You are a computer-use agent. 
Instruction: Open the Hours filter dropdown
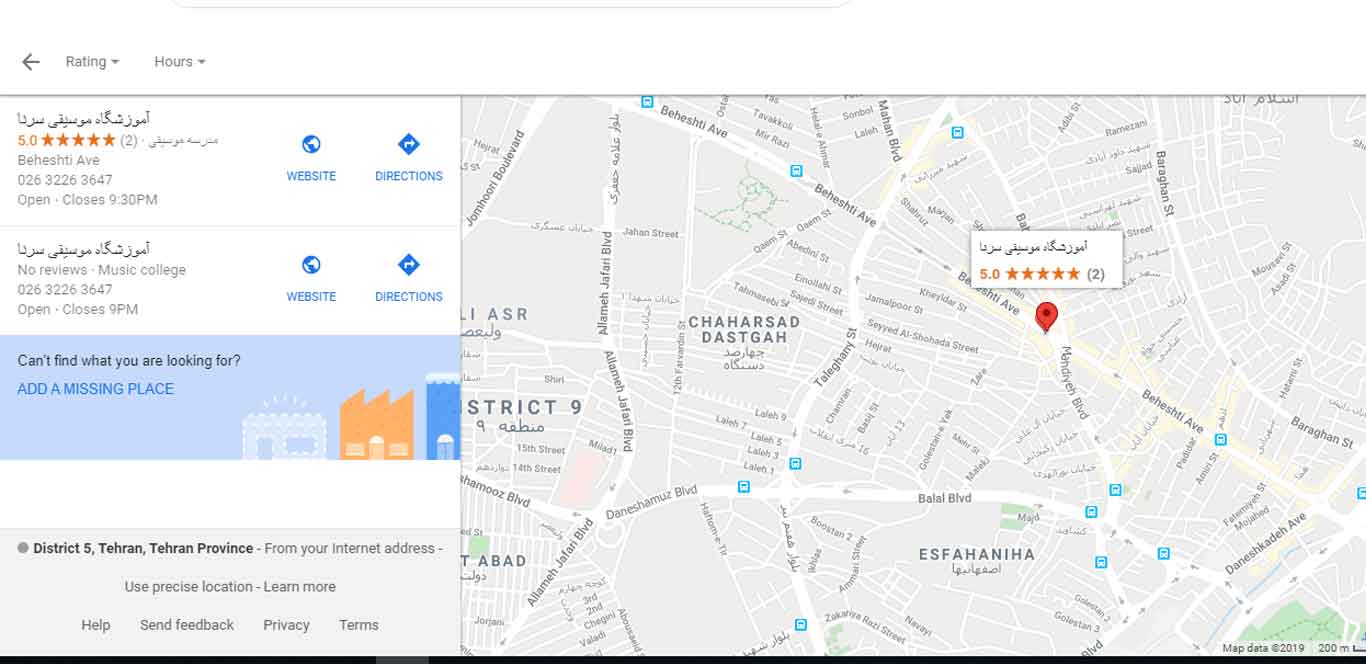point(180,62)
